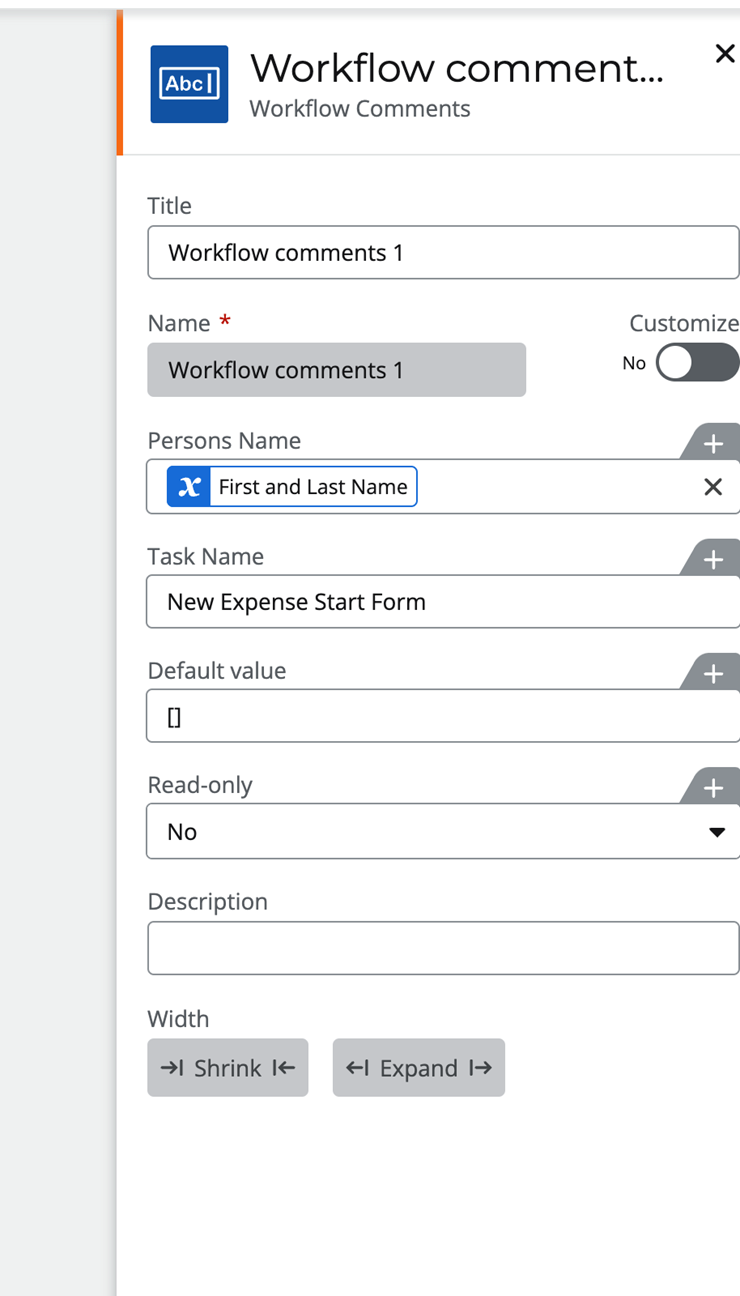The width and height of the screenshot is (740, 1296).
Task: Click the Default value input box
Action: 442,716
